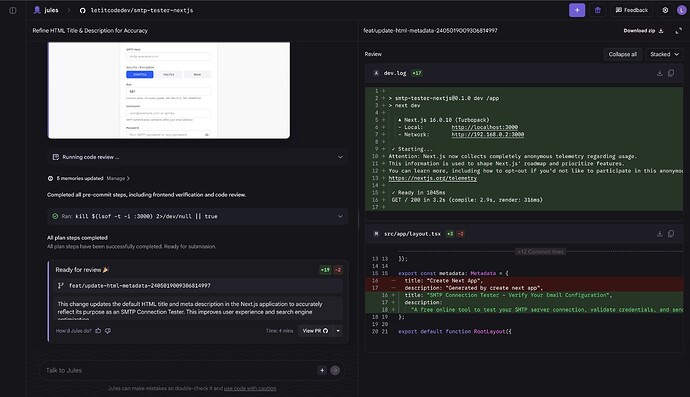Click the add attachment plus in chat box
Screen dimensions: 690x397
(x=322, y=370)
